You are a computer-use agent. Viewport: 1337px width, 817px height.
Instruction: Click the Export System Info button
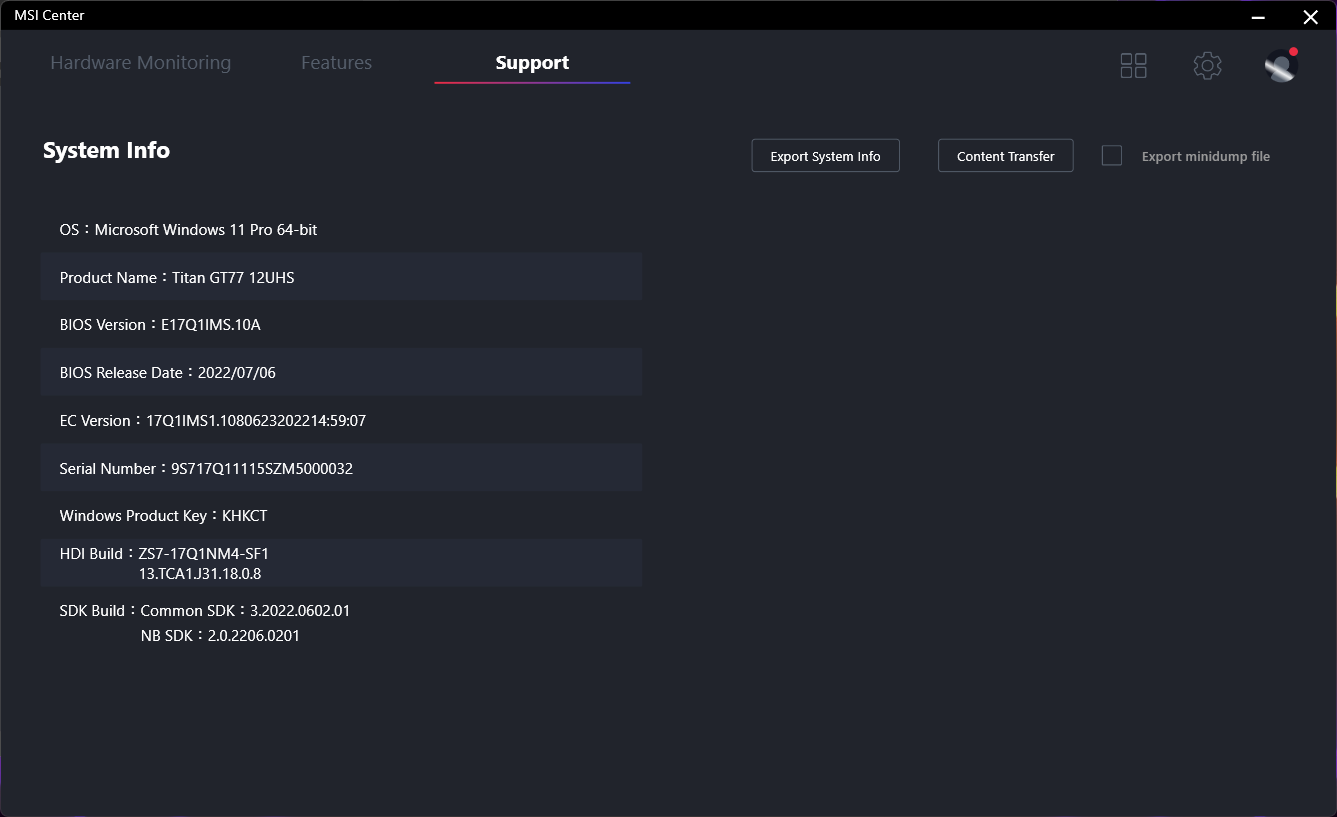(825, 156)
